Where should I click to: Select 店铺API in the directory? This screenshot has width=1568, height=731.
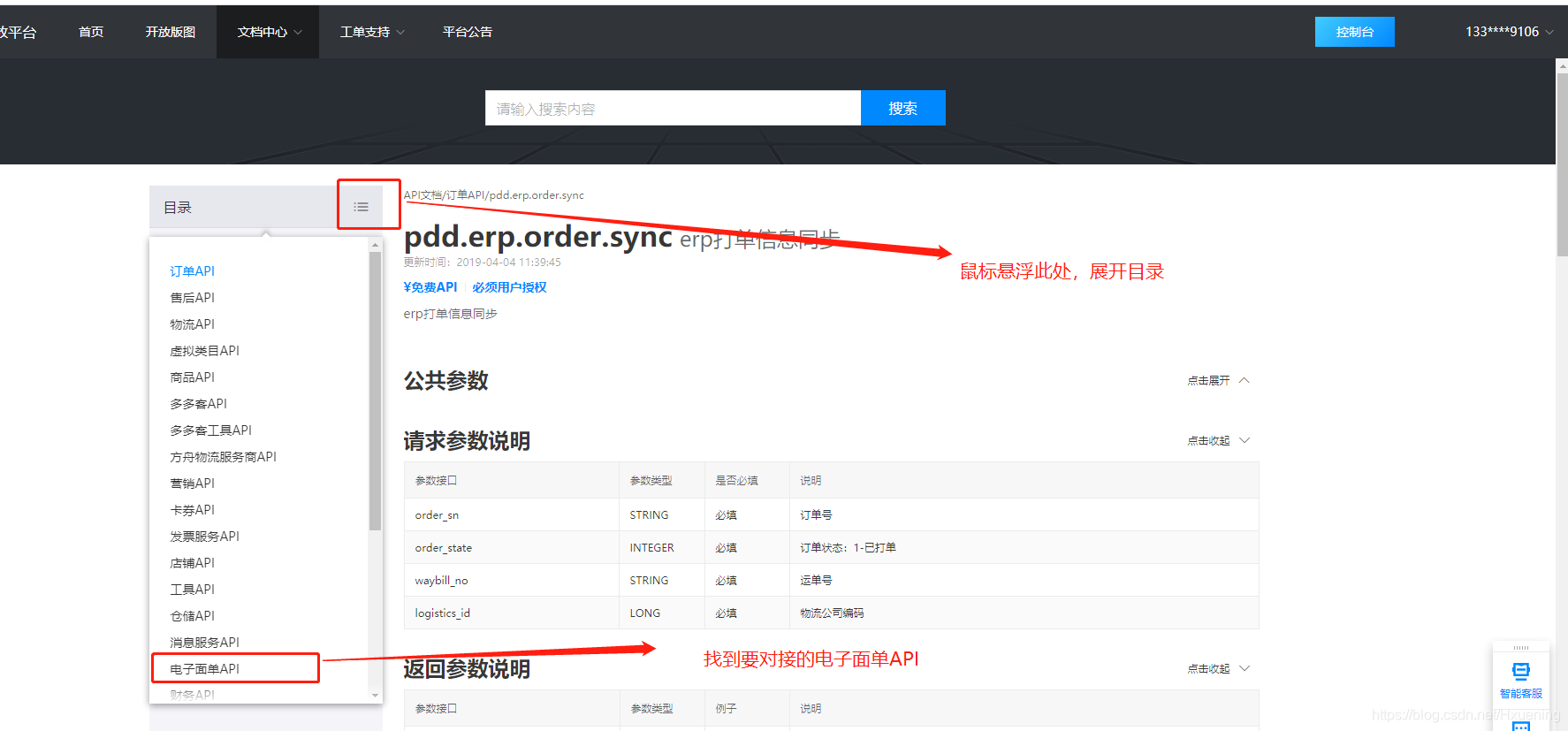coord(192,563)
